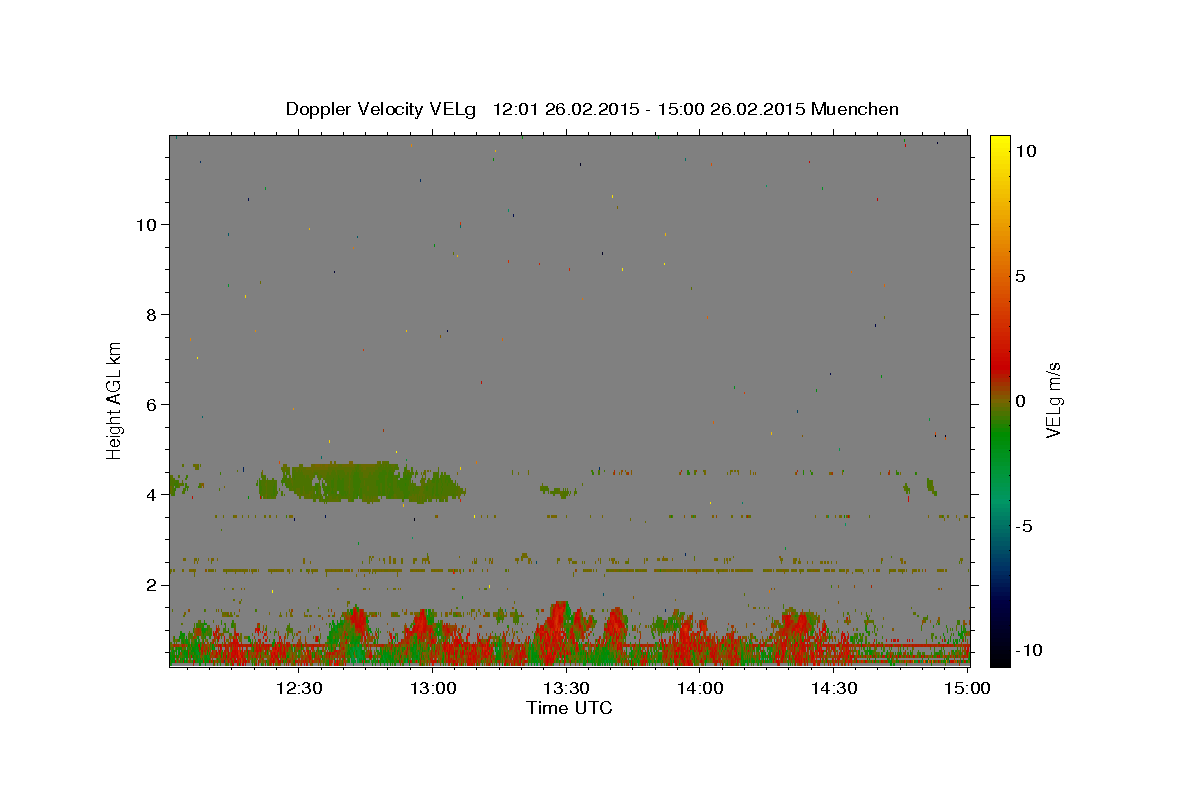This screenshot has width=1200, height=800.
Task: Click the colorbar value -5 label
Action: 1024,526
